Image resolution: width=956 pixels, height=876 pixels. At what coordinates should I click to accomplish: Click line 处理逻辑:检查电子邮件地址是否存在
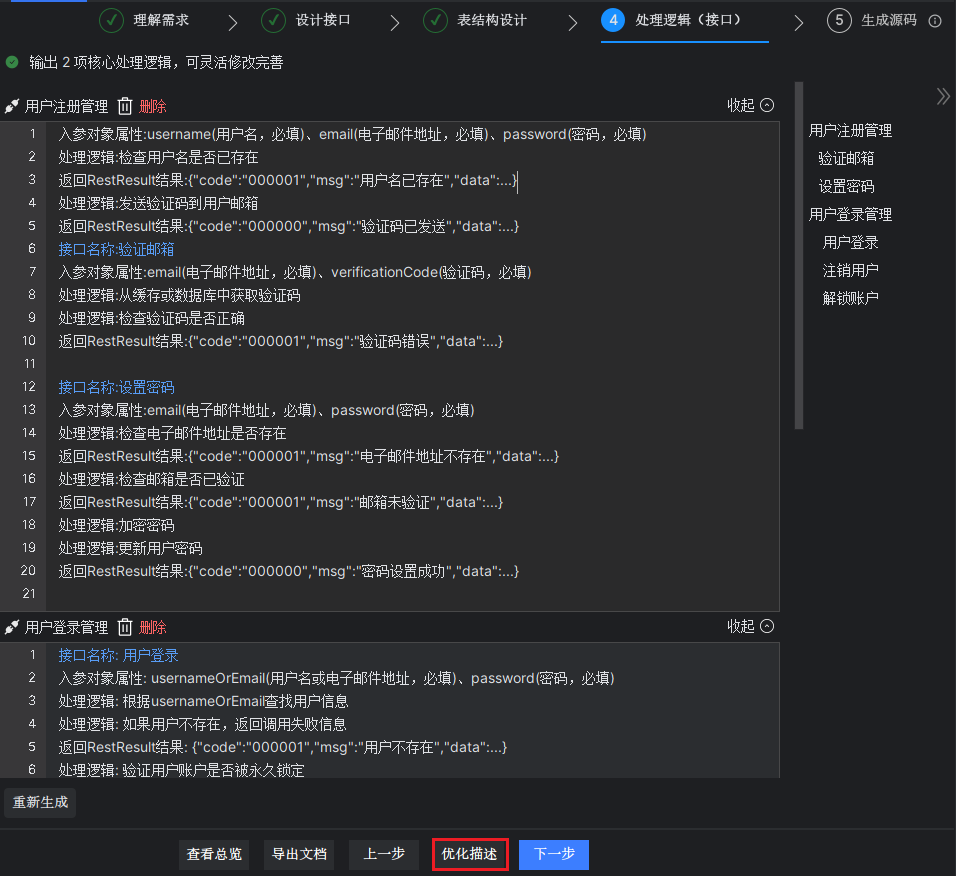[x=172, y=433]
